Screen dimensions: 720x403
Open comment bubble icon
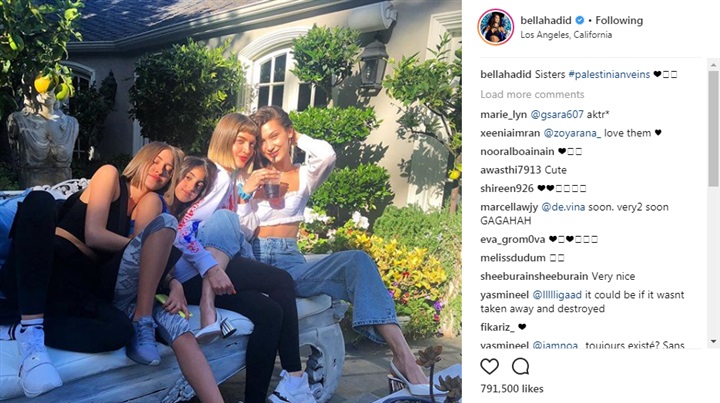click(521, 367)
